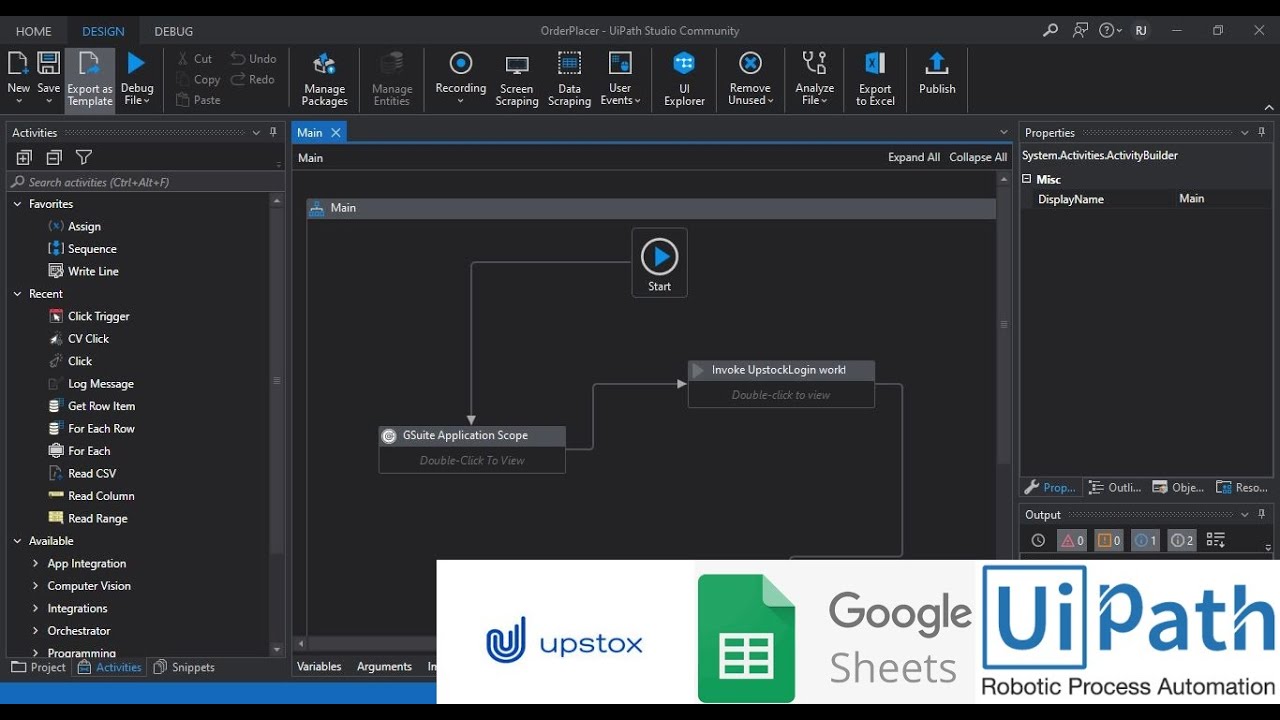
Task: Launch Data Scraping tool
Action: pos(569,80)
